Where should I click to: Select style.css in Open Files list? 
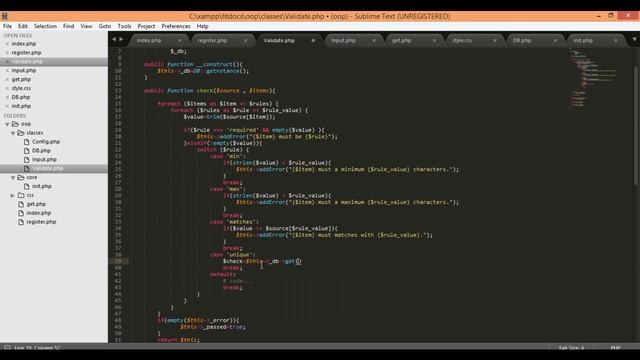[x=21, y=88]
